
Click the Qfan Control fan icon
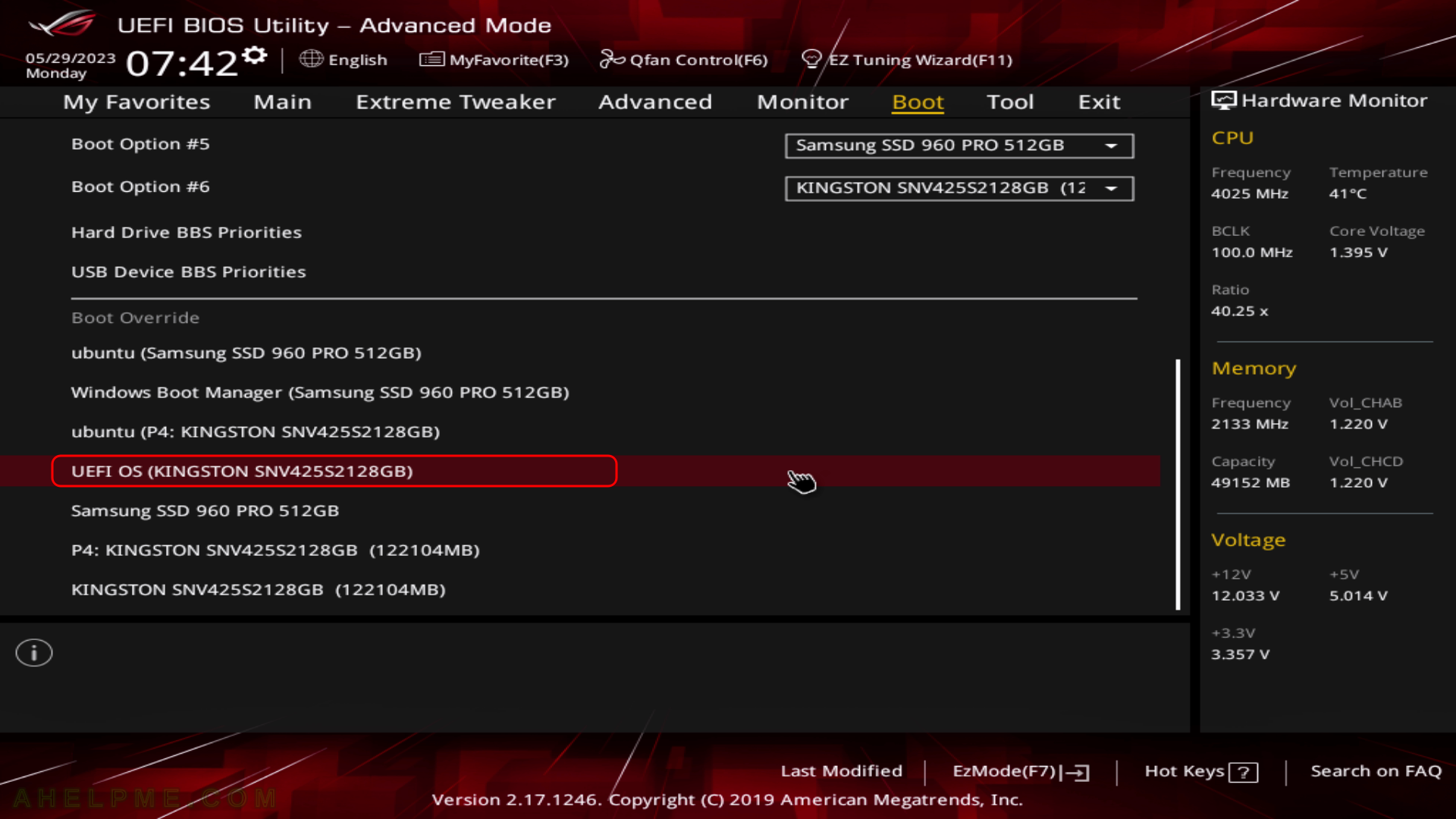(x=612, y=59)
